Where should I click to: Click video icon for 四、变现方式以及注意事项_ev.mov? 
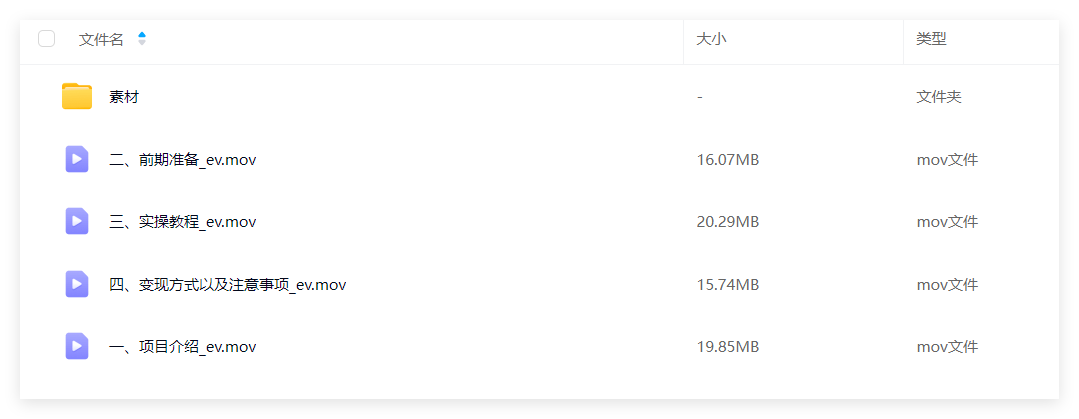(76, 284)
